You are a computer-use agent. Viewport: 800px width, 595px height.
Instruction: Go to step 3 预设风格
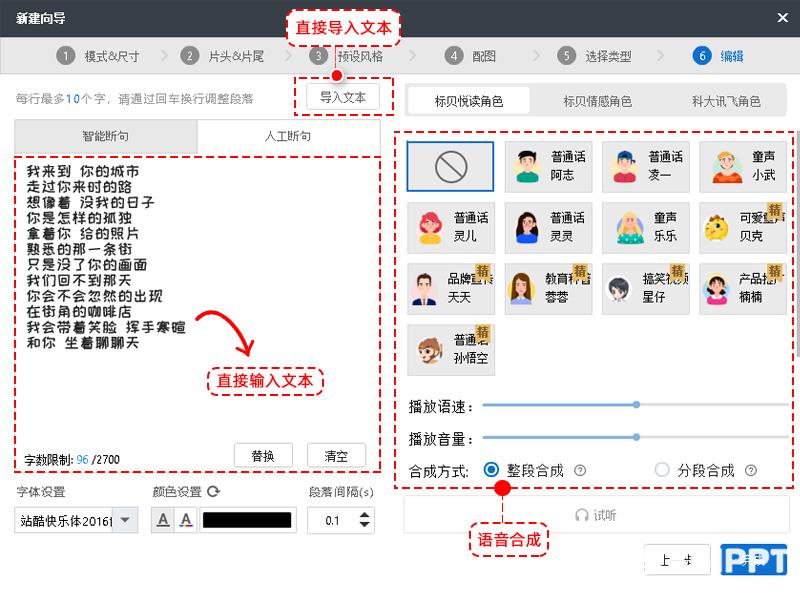(346, 56)
